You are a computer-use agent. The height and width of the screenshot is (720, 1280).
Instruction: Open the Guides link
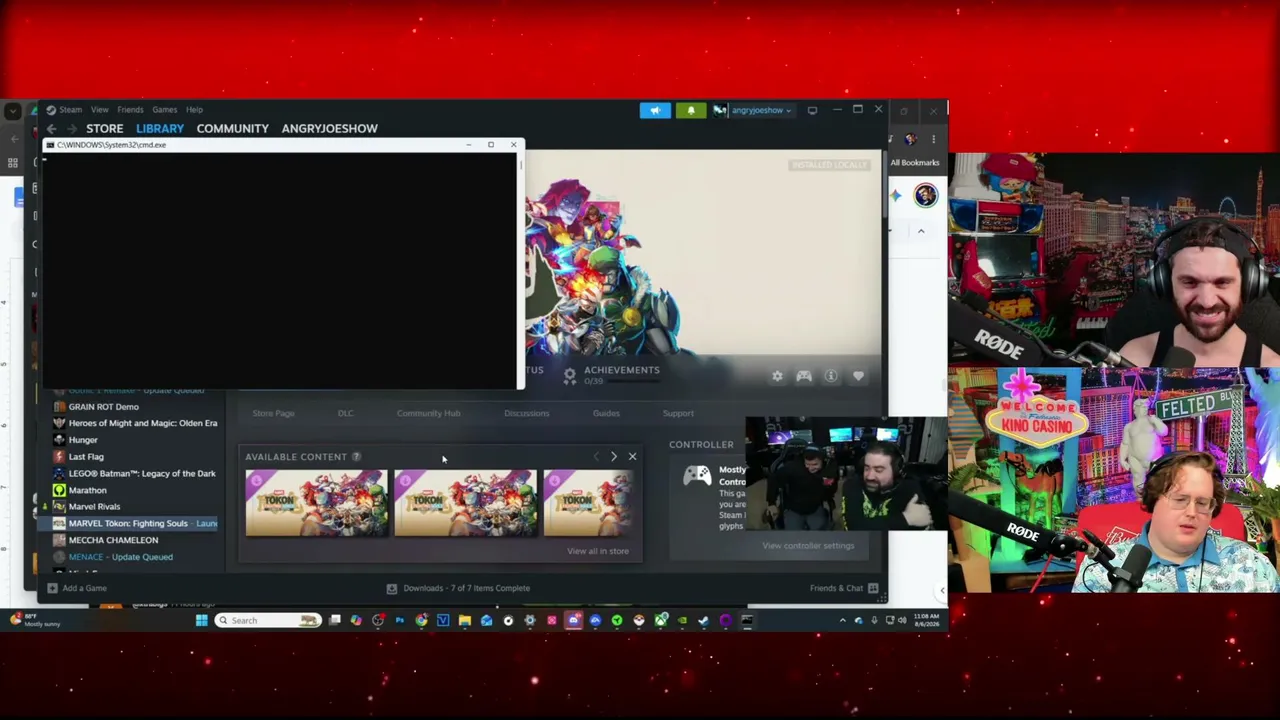click(x=606, y=413)
